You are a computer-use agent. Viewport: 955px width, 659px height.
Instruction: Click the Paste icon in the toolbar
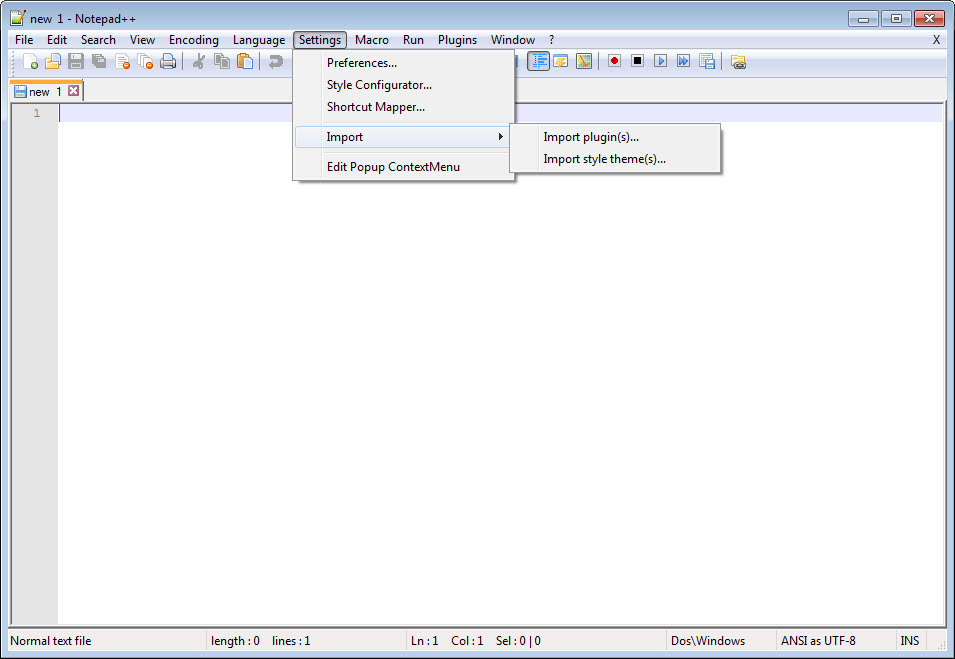245,61
